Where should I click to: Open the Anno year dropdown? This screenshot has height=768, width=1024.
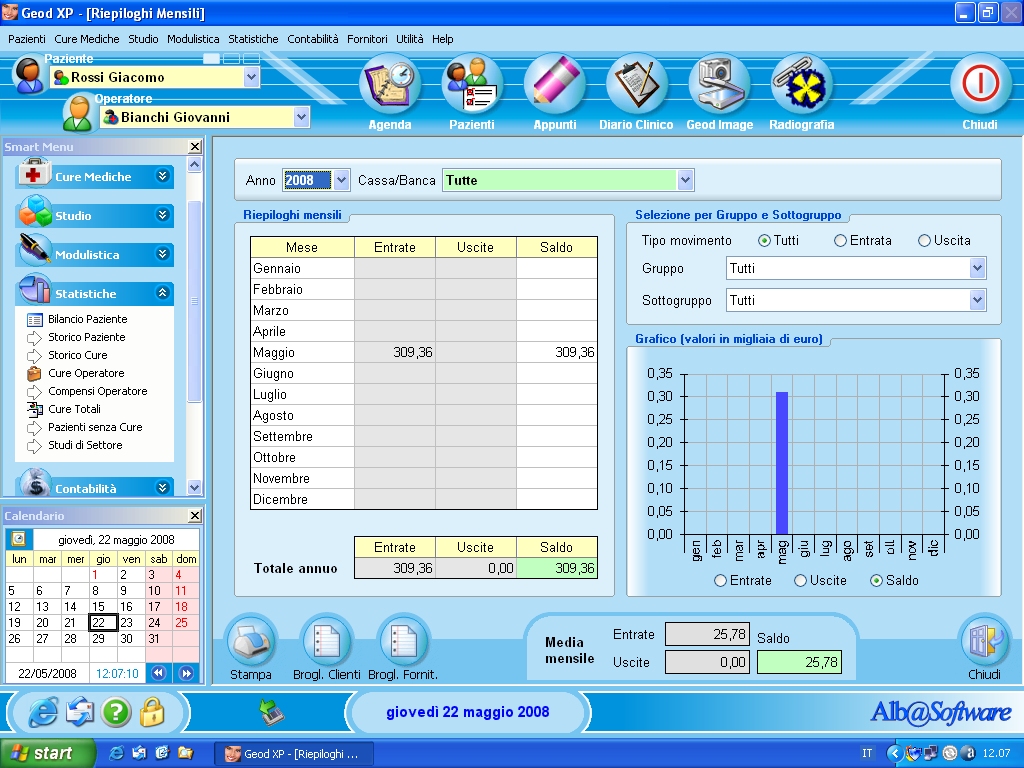(341, 181)
